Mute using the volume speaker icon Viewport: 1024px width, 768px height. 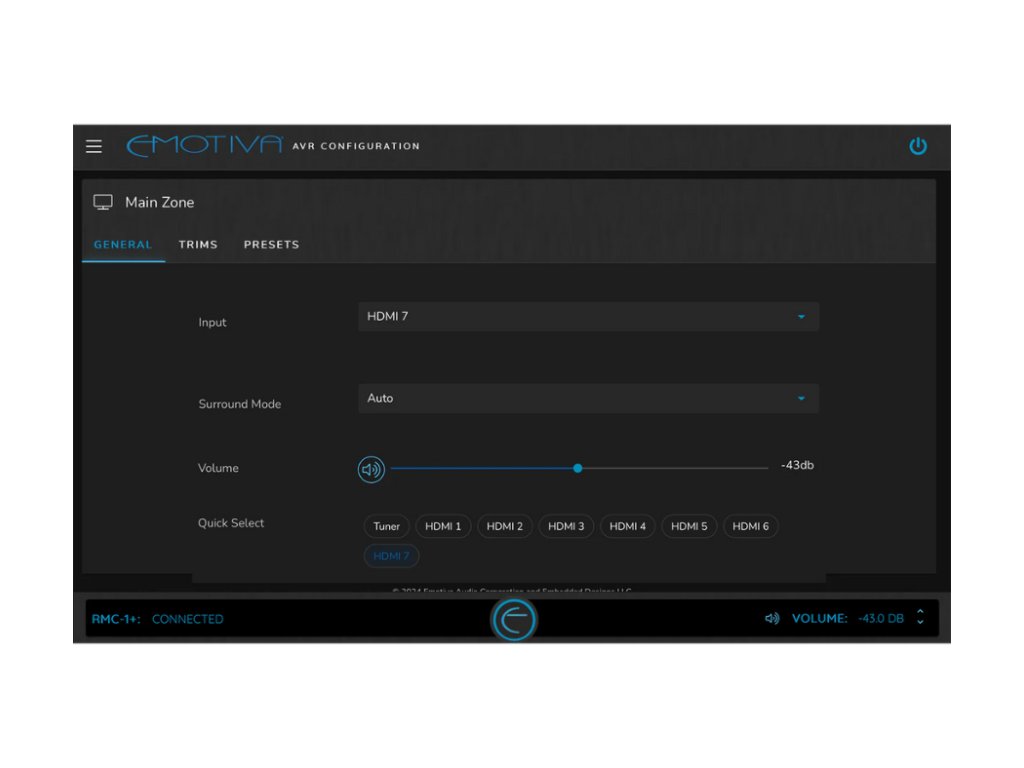pyautogui.click(x=371, y=469)
